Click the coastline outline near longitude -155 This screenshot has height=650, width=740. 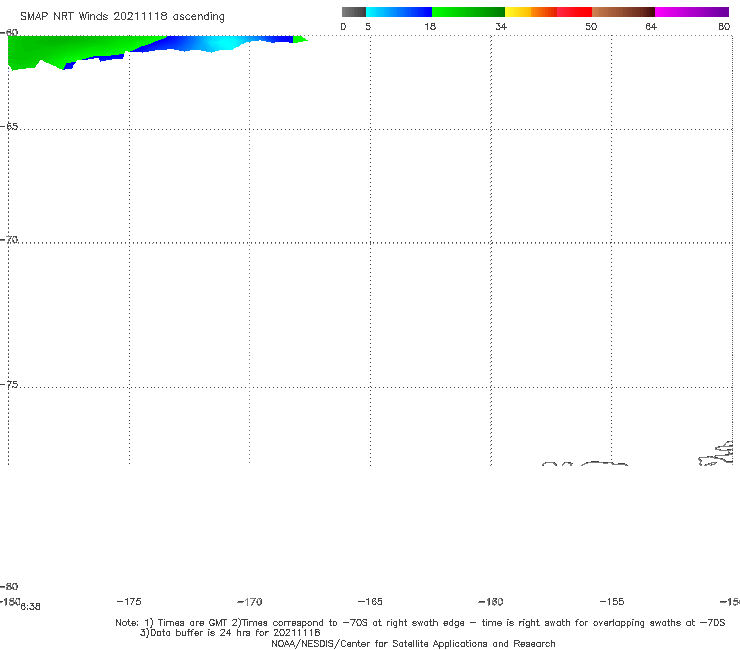coord(605,464)
